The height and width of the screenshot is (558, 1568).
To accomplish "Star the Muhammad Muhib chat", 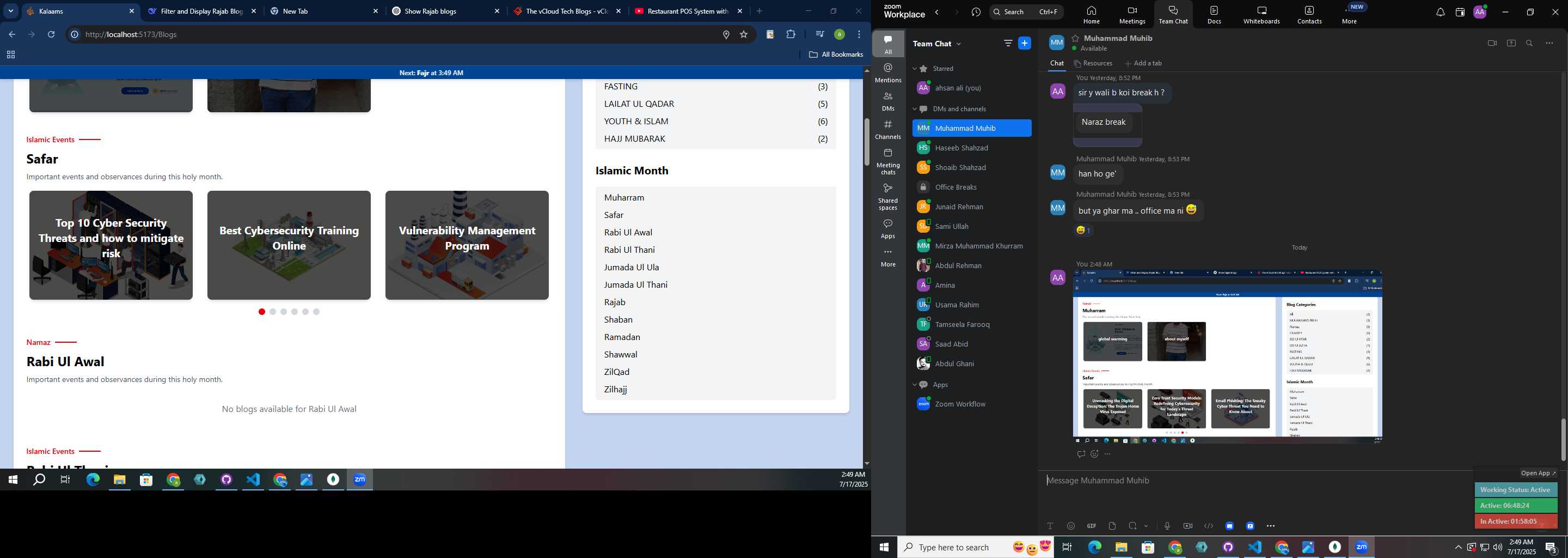I will click(x=1076, y=38).
